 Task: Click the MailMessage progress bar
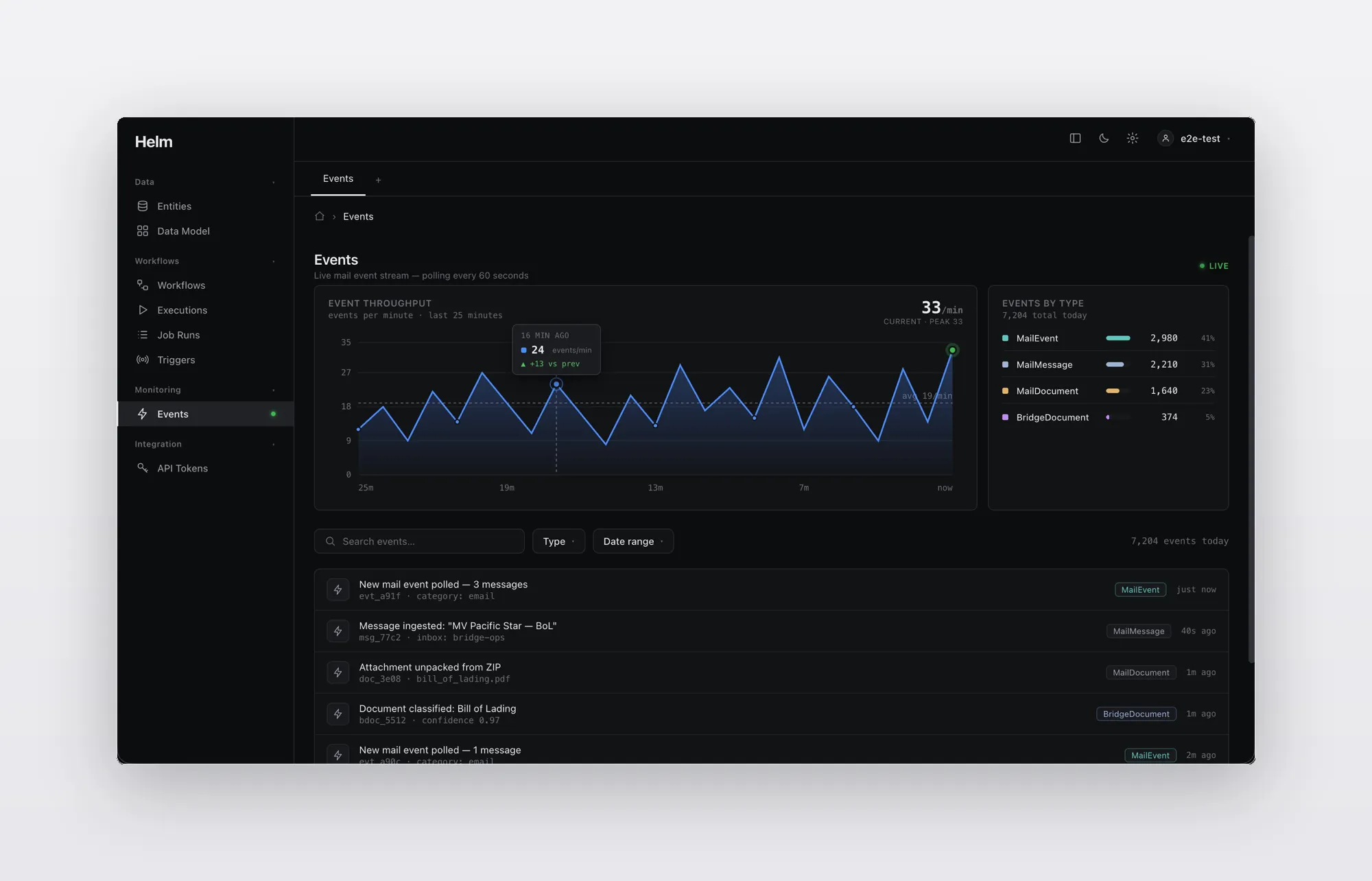(1117, 364)
